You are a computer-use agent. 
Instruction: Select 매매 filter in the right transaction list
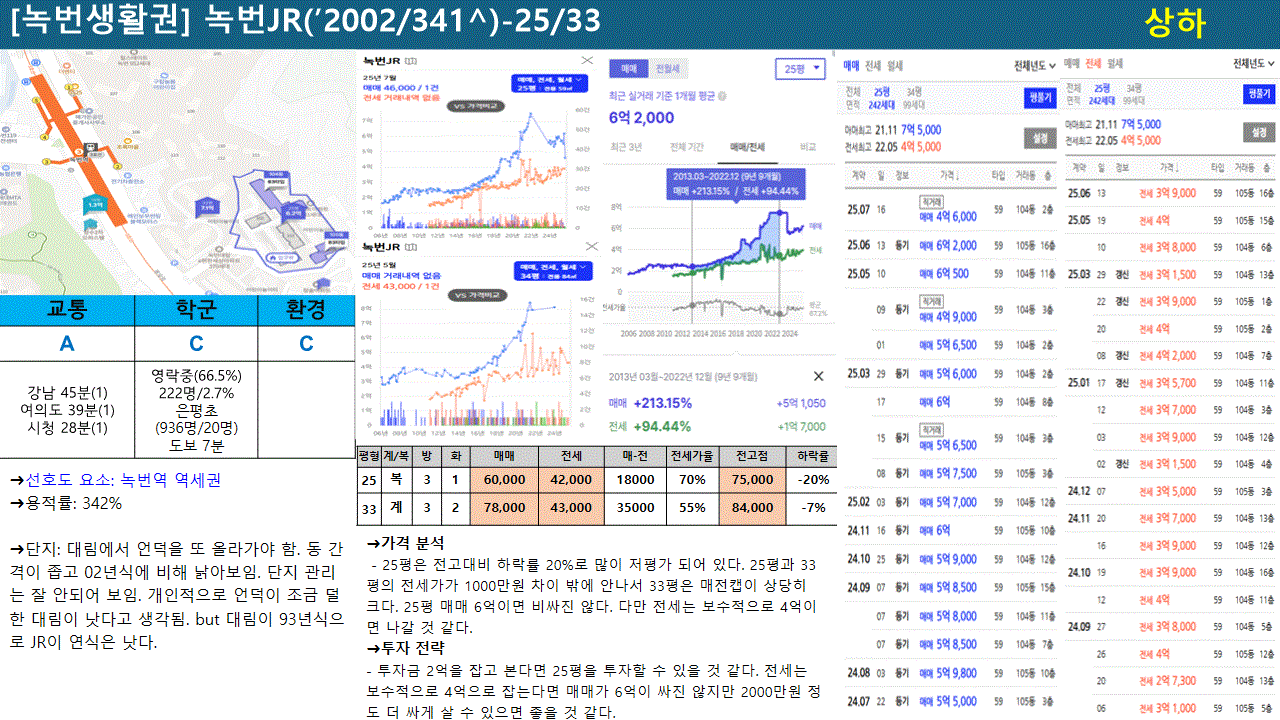click(1074, 64)
